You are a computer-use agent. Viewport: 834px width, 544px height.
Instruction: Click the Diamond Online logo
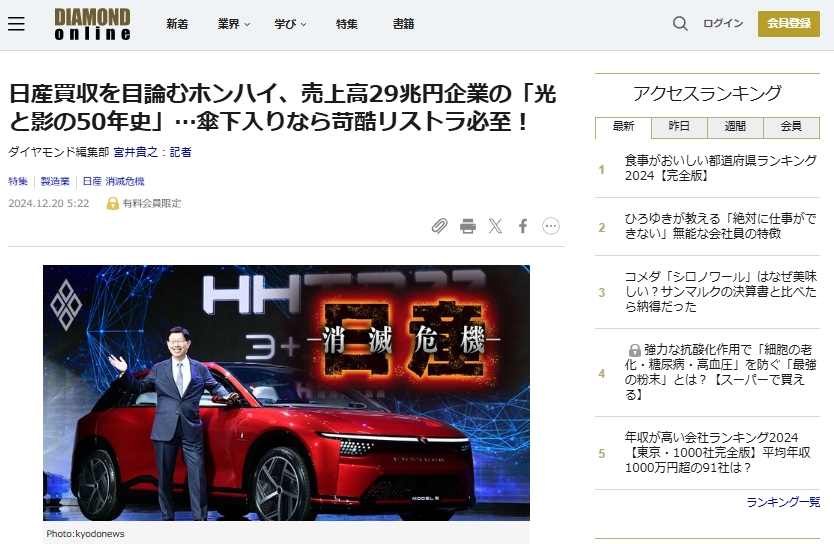tap(93, 24)
